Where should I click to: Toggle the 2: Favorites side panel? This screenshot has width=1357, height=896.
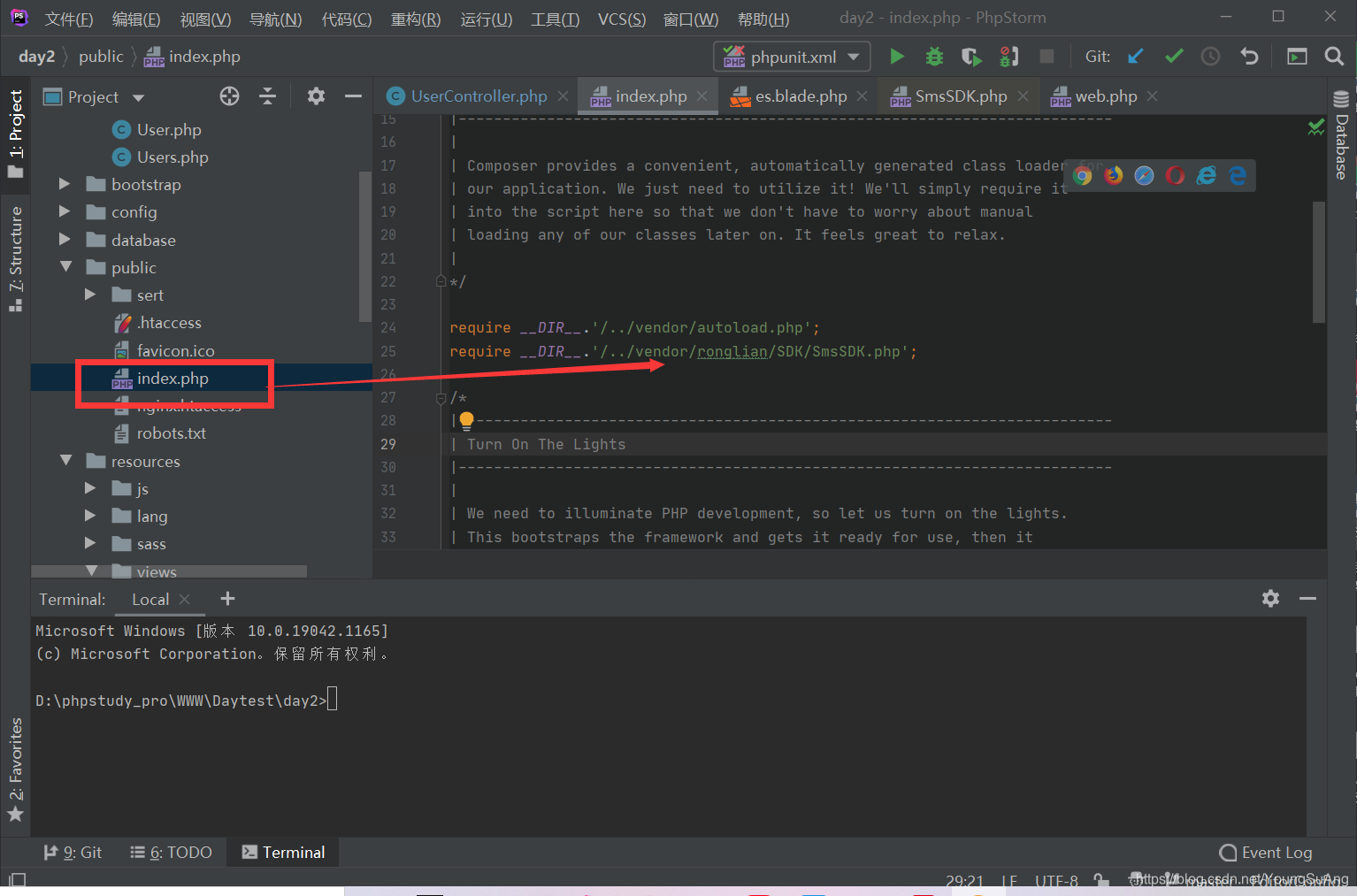pos(16,770)
